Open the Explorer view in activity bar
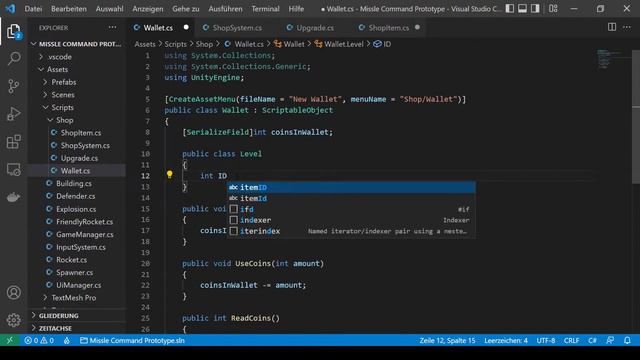640x360 pixels. (13, 32)
